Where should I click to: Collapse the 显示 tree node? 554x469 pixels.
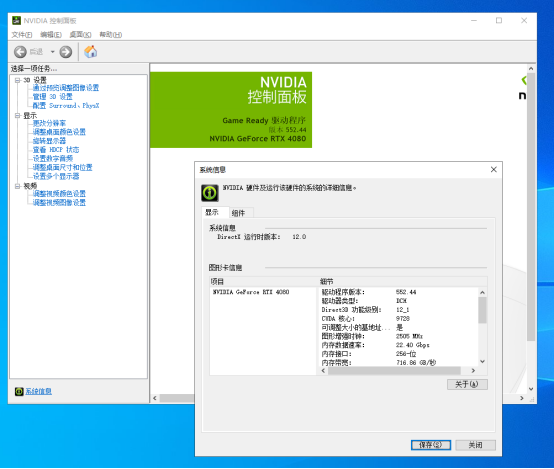(17, 116)
